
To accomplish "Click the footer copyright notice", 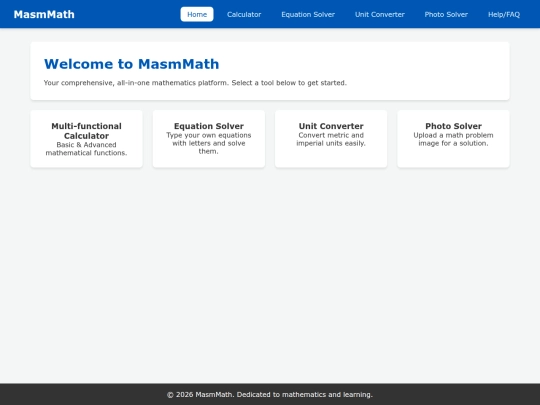I will [x=270, y=395].
